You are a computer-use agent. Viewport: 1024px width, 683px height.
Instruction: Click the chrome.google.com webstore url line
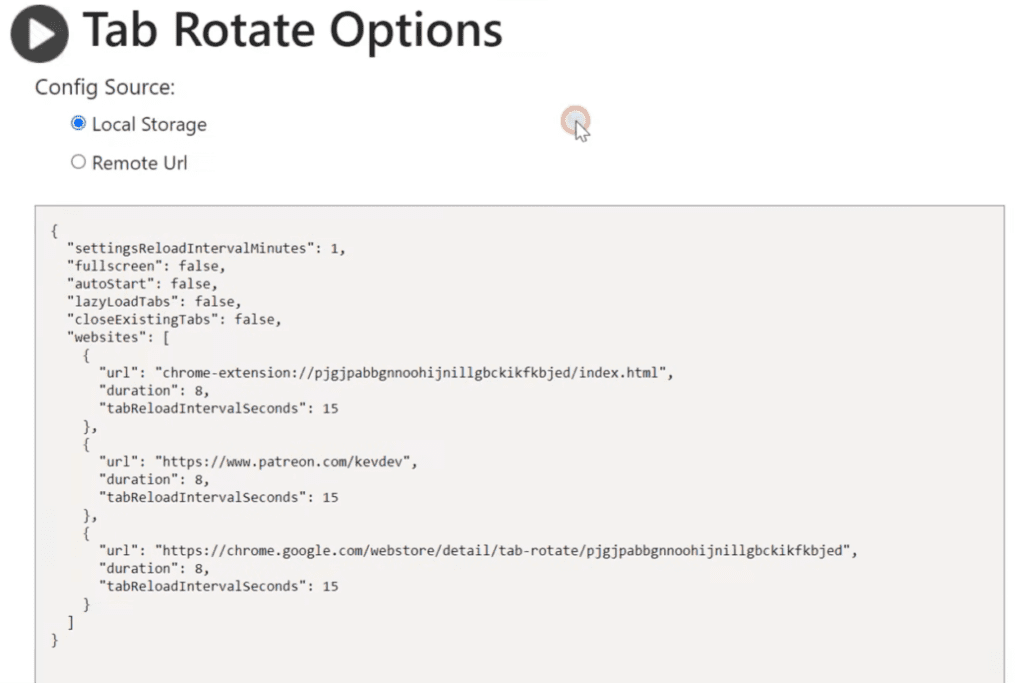tap(478, 550)
